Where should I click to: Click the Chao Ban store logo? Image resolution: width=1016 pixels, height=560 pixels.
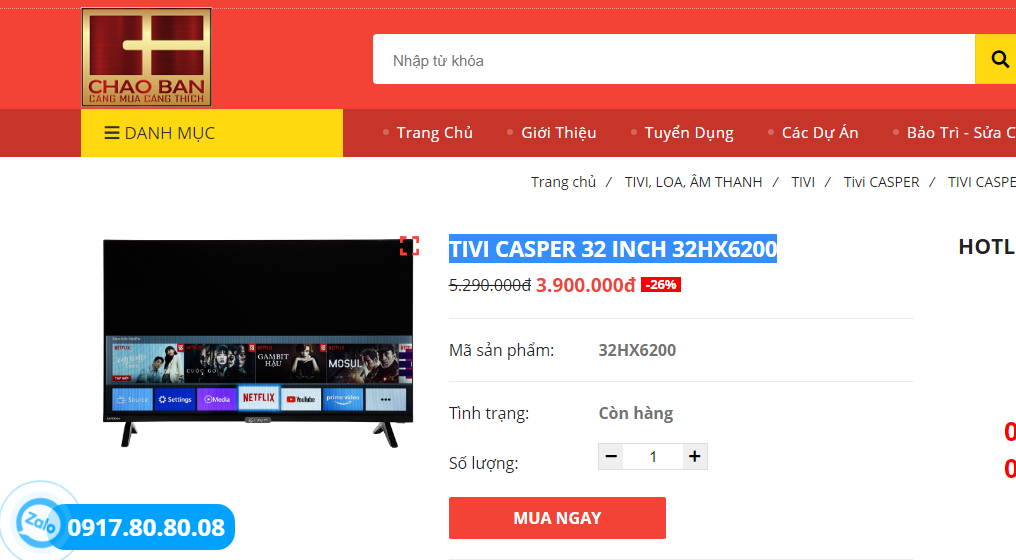click(x=146, y=57)
